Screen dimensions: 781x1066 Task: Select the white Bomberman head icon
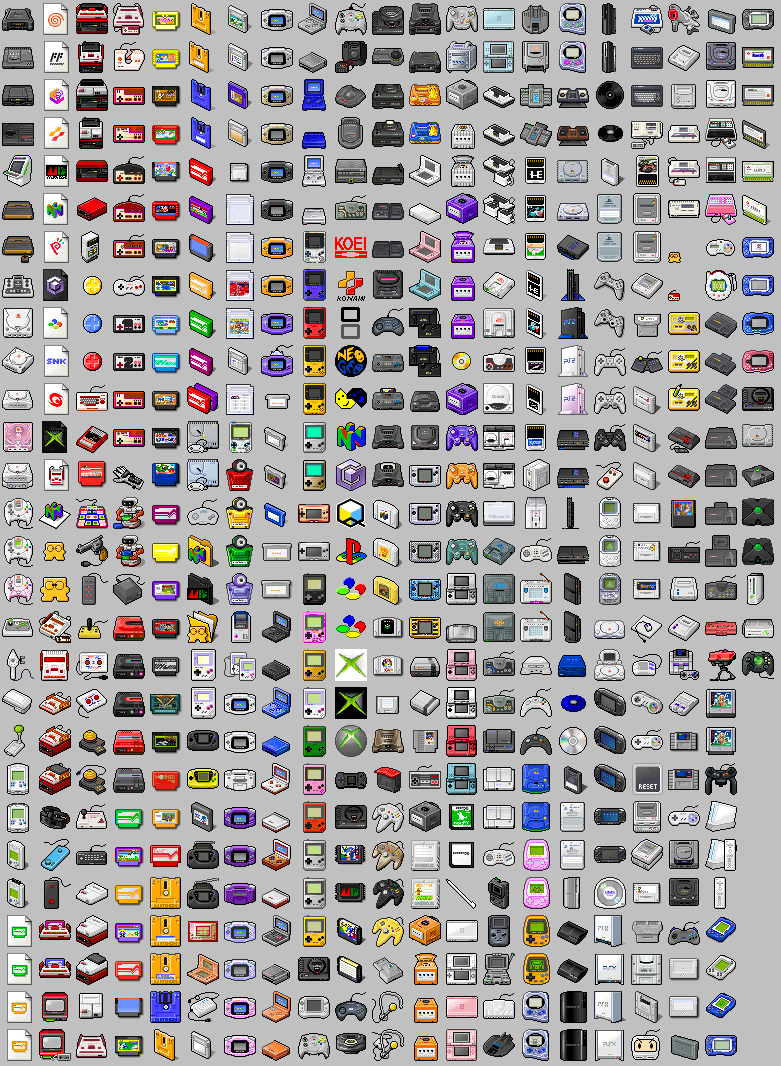[x=647, y=1044]
